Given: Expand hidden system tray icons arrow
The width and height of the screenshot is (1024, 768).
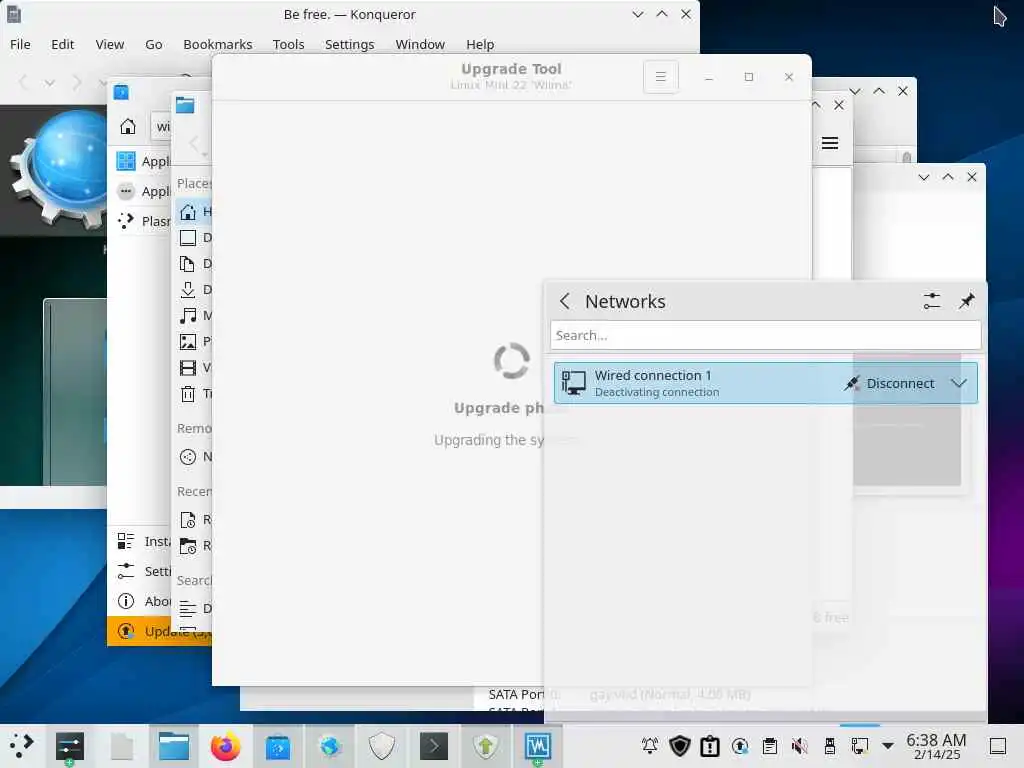Looking at the screenshot, I should pos(888,746).
